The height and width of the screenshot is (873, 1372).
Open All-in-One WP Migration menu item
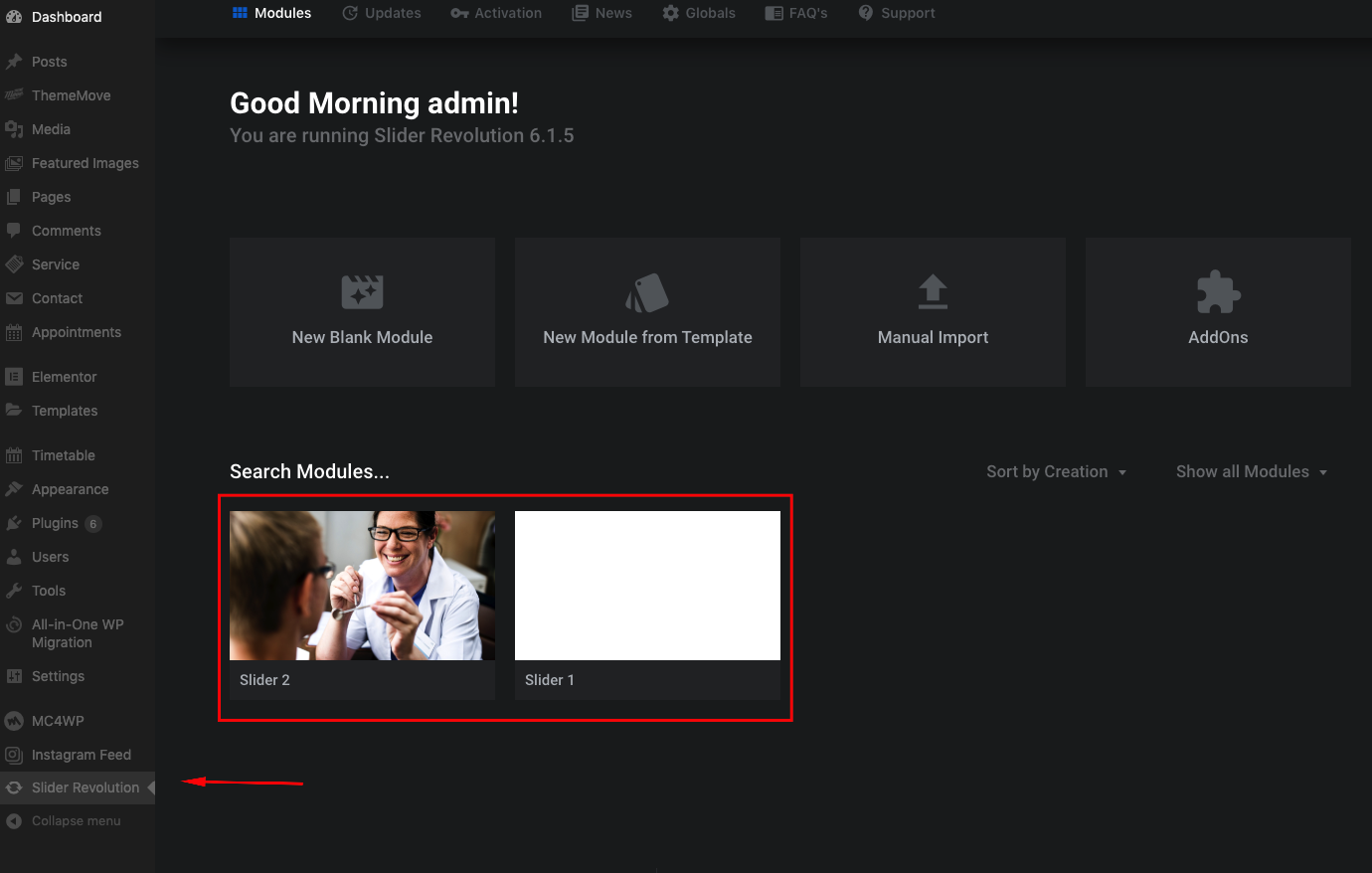tap(78, 633)
